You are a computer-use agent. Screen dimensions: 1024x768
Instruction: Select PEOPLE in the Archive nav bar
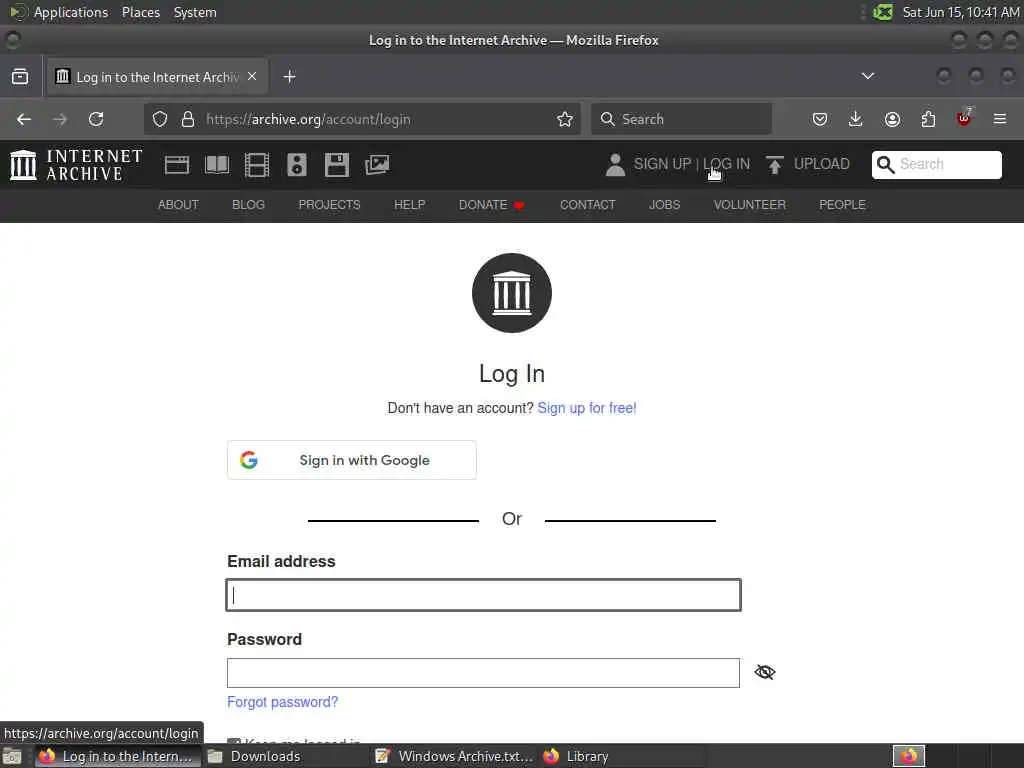[x=842, y=204]
